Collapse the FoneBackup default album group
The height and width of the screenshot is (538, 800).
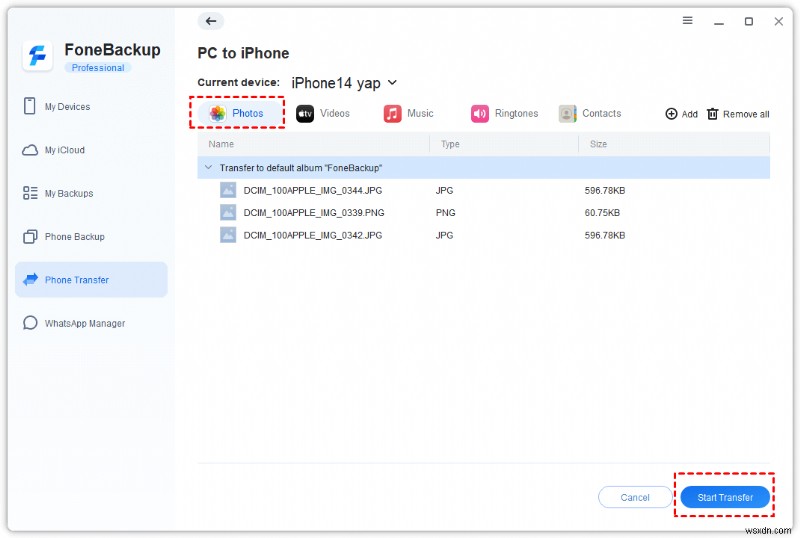pyautogui.click(x=208, y=167)
